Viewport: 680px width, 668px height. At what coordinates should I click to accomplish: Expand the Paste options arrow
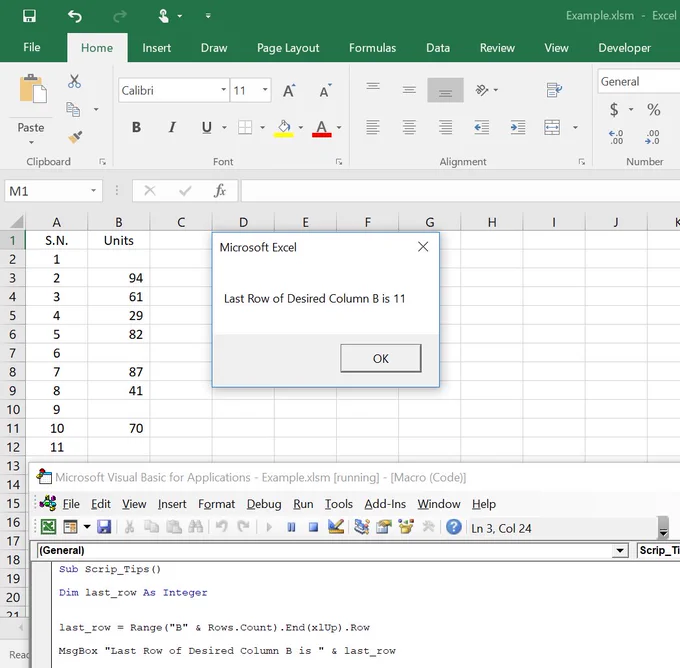[x=31, y=143]
